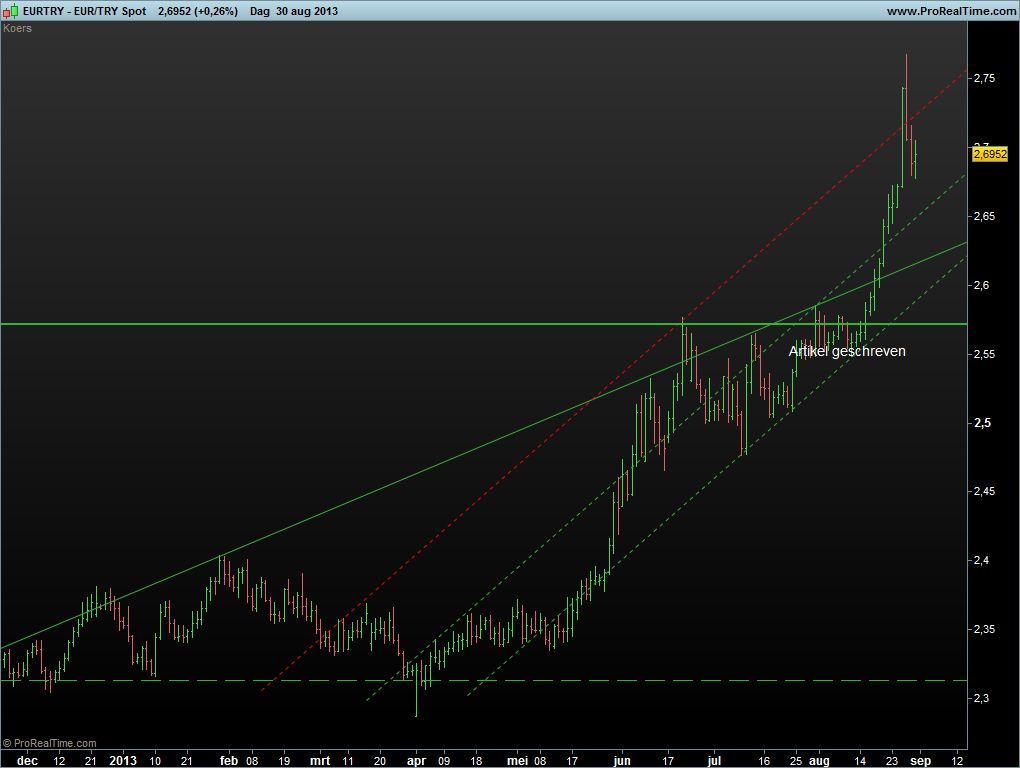Select the Koers panel label
The image size is (1020, 768).
18,28
